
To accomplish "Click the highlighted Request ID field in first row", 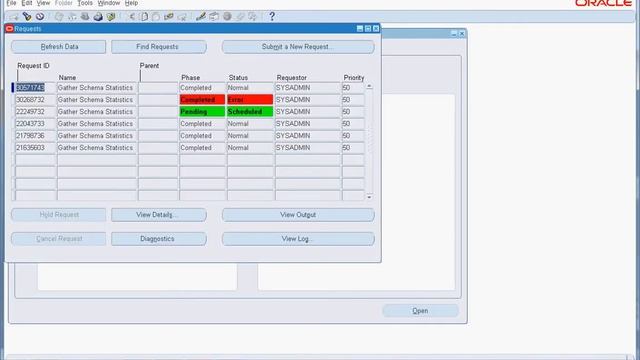I will coord(35,88).
